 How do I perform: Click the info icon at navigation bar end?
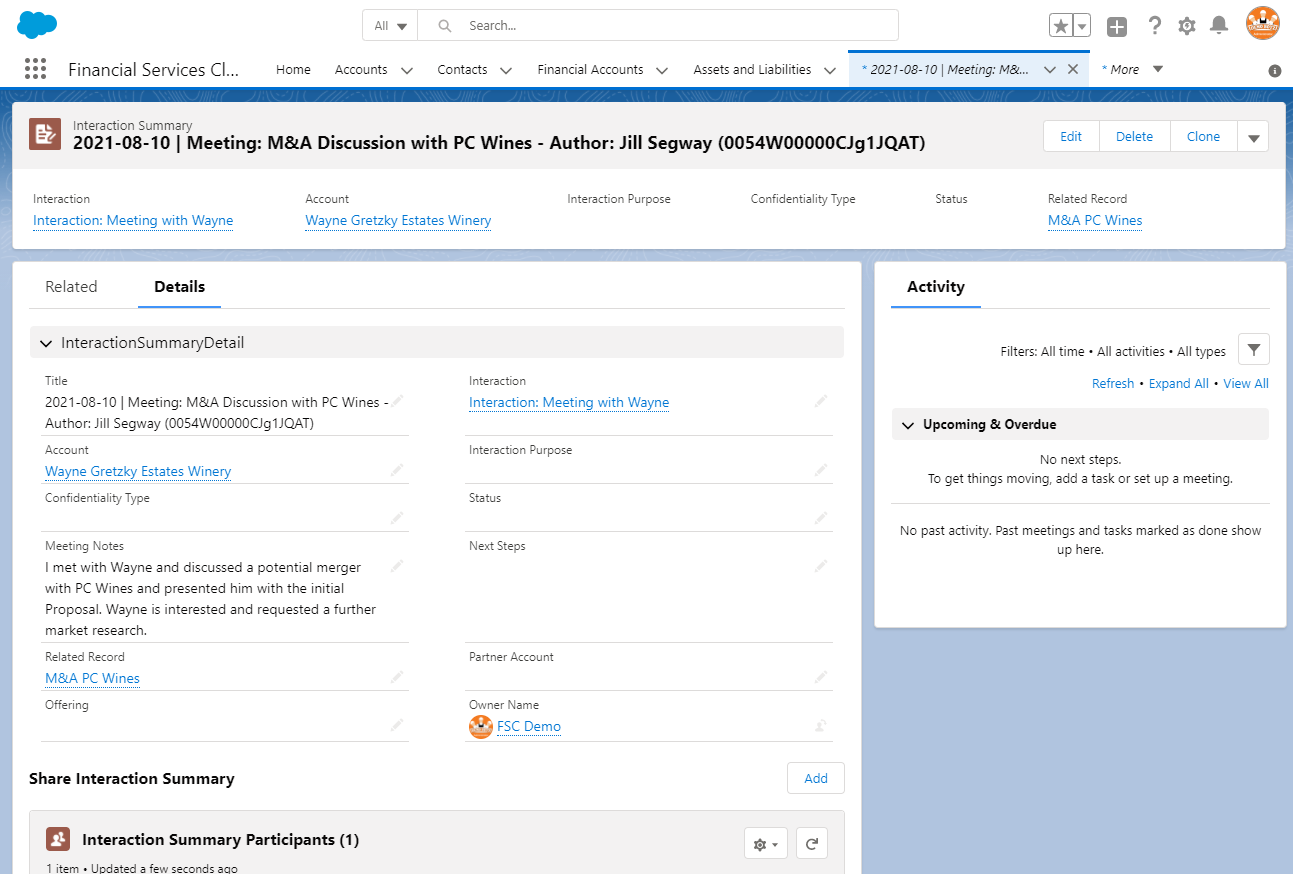tap(1275, 71)
